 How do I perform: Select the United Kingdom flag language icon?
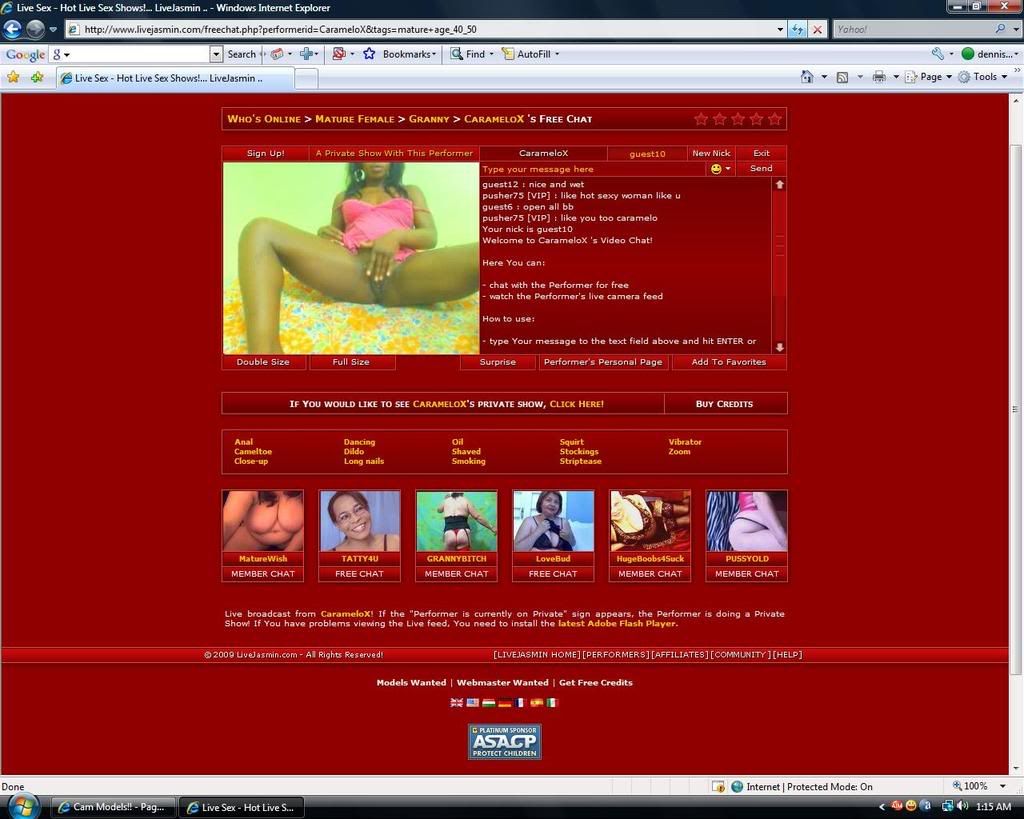tap(457, 703)
